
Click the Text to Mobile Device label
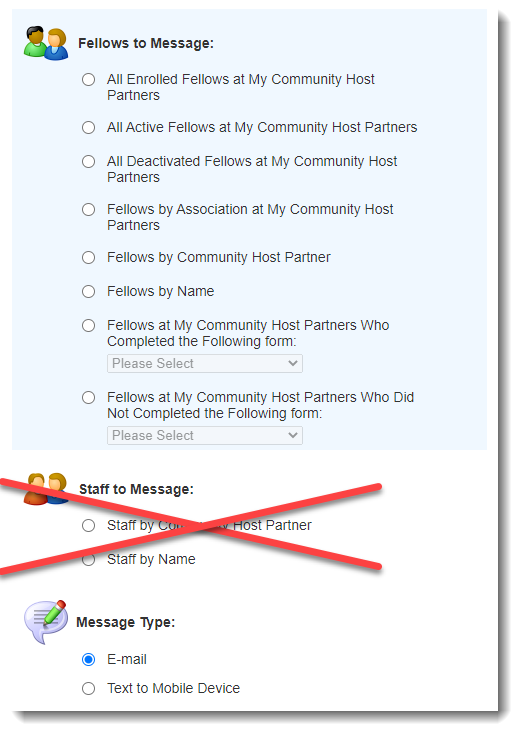(173, 688)
